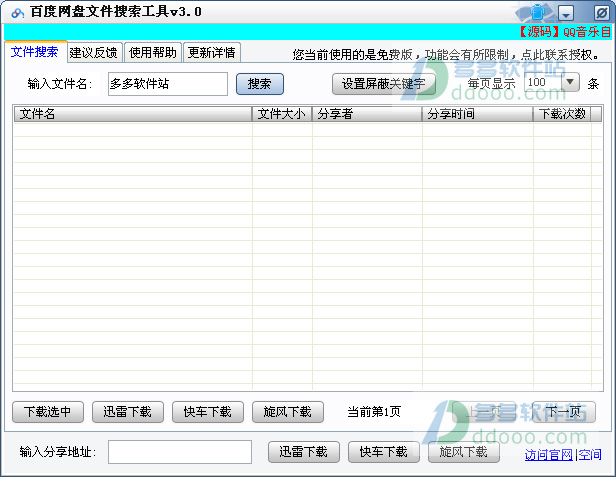This screenshot has width=616, height=477.
Task: Click 迅雷下载 button beside 下载选中
Action: (128, 412)
